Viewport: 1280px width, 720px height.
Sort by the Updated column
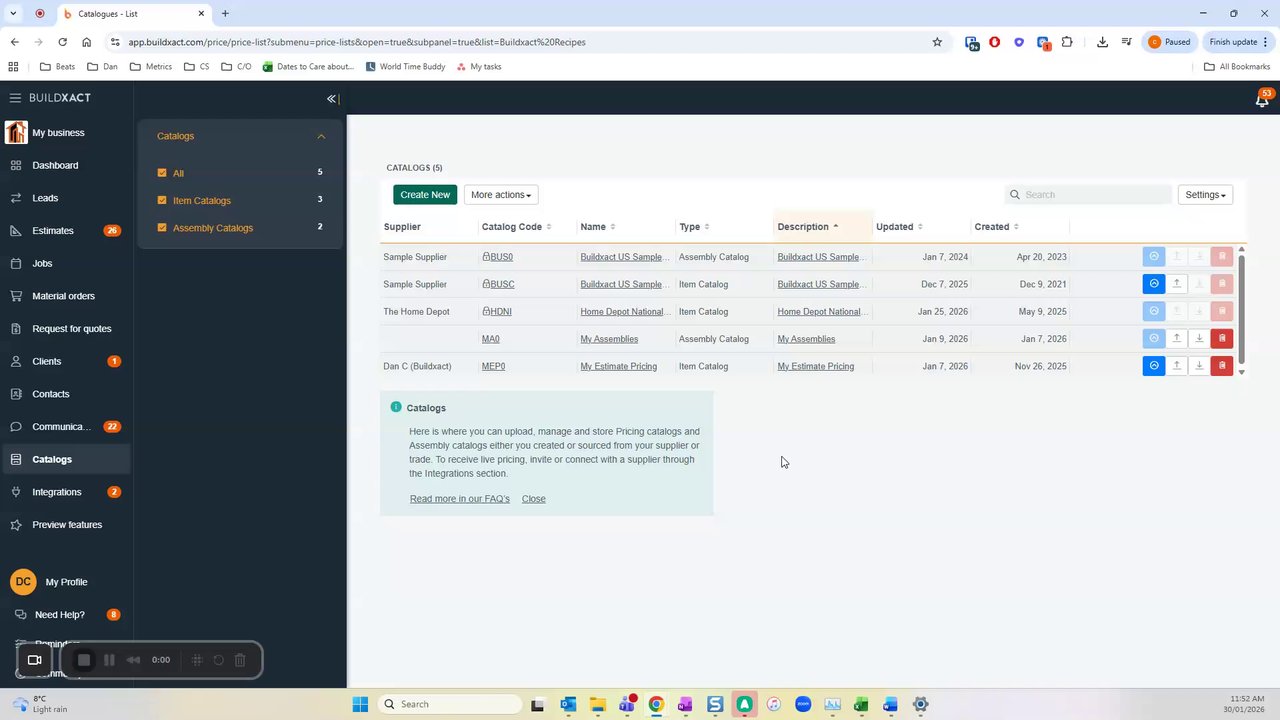[899, 227]
